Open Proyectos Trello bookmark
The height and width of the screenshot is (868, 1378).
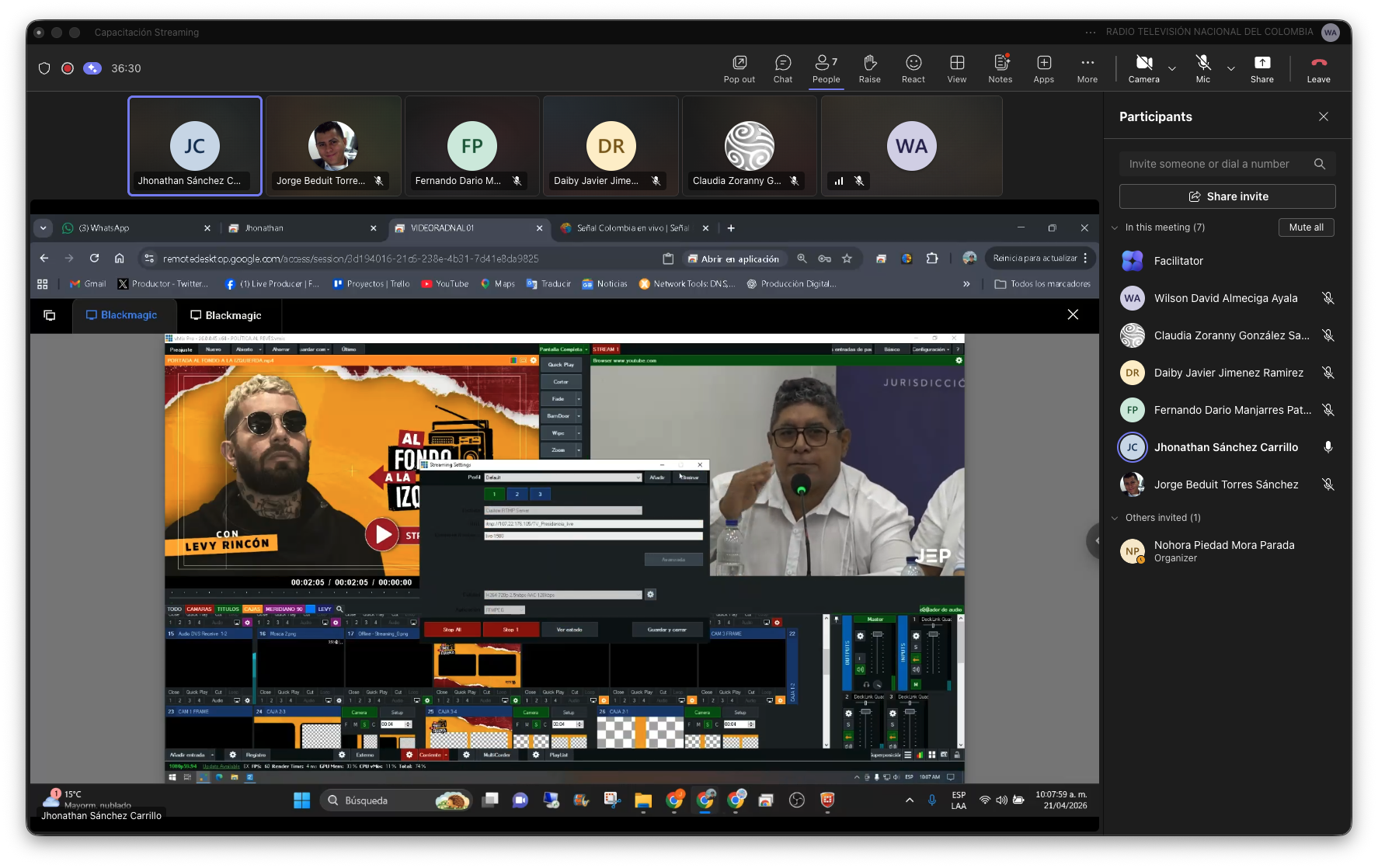(371, 284)
